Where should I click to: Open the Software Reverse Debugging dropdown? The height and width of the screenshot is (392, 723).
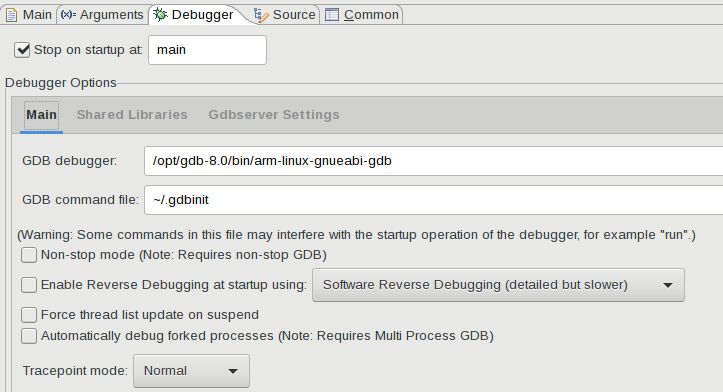tap(498, 285)
